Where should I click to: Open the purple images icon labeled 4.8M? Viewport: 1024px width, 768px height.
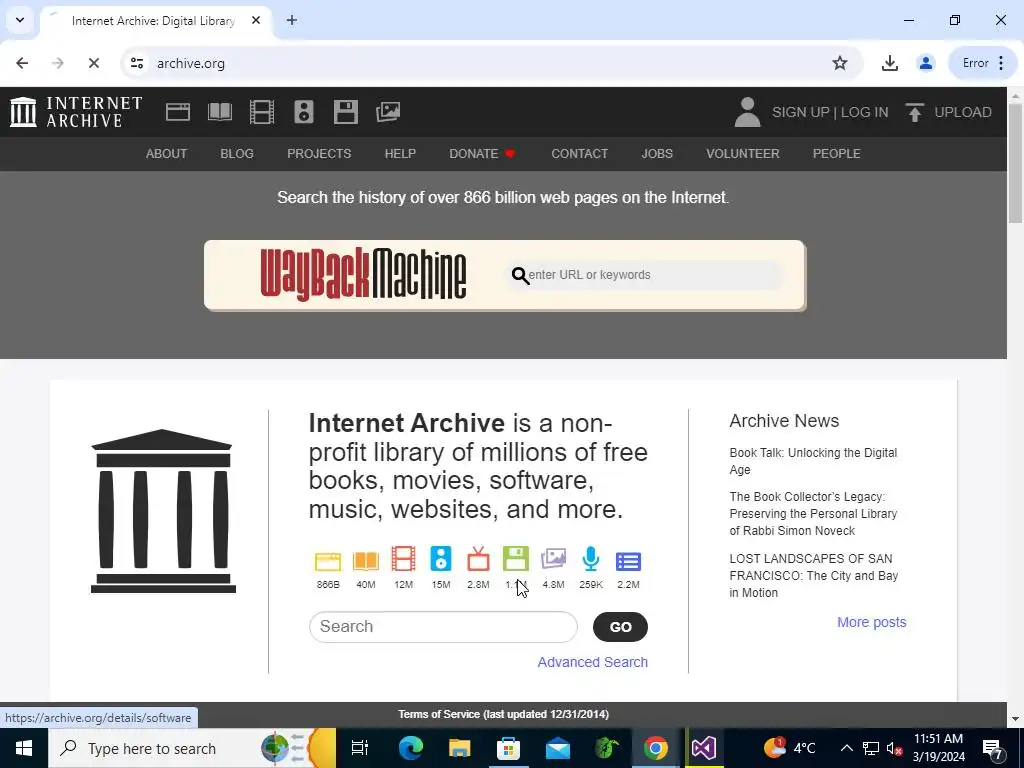(x=553, y=560)
